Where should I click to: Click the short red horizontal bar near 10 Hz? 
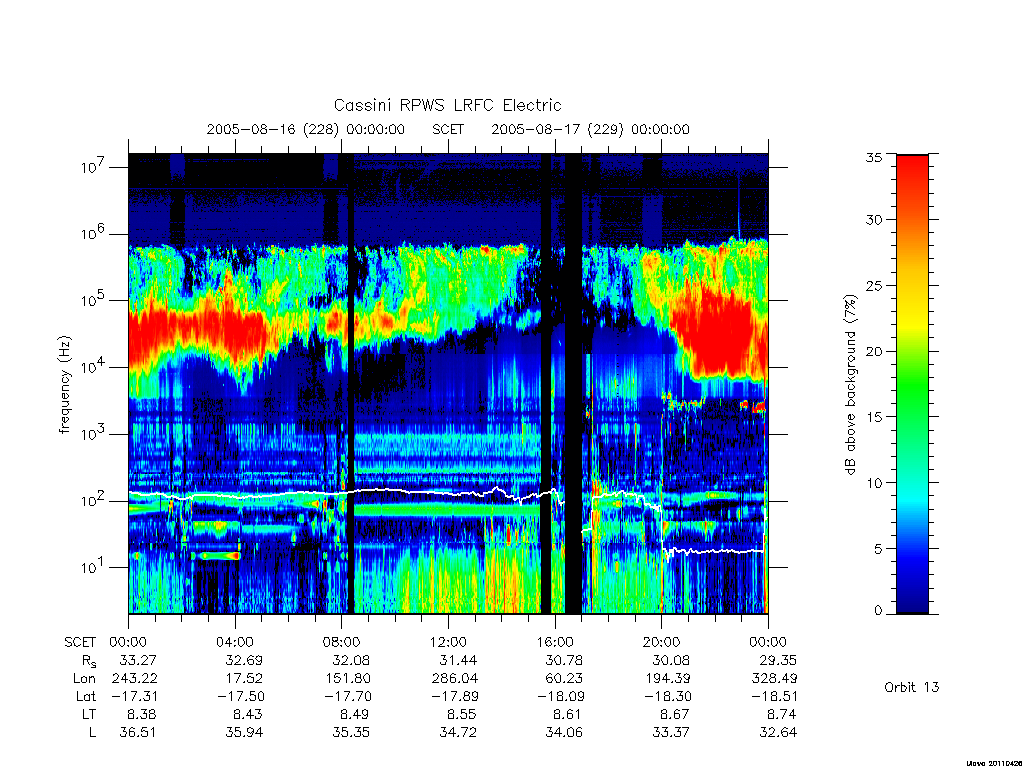[219, 556]
